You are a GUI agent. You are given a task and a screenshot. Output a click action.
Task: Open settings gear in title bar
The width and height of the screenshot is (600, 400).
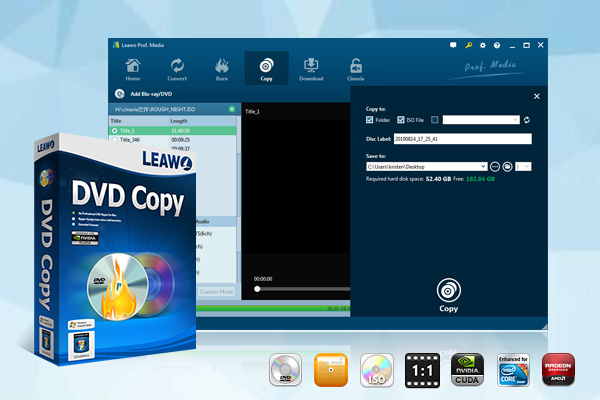(x=483, y=45)
